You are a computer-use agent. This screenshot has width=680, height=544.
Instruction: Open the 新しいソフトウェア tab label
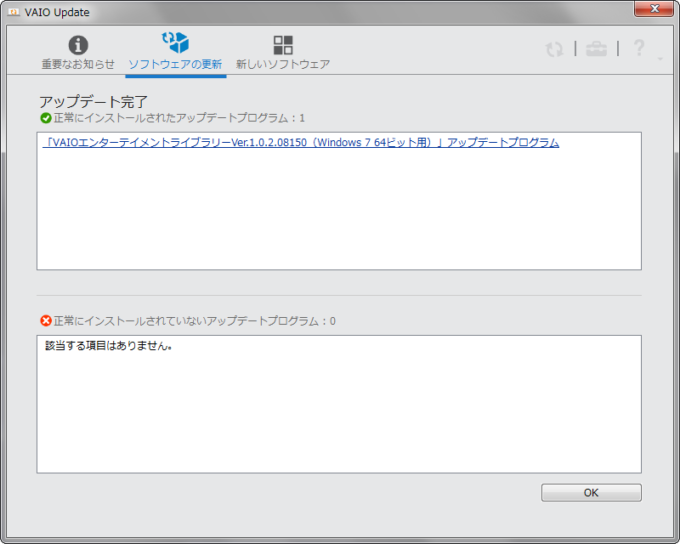[283, 64]
